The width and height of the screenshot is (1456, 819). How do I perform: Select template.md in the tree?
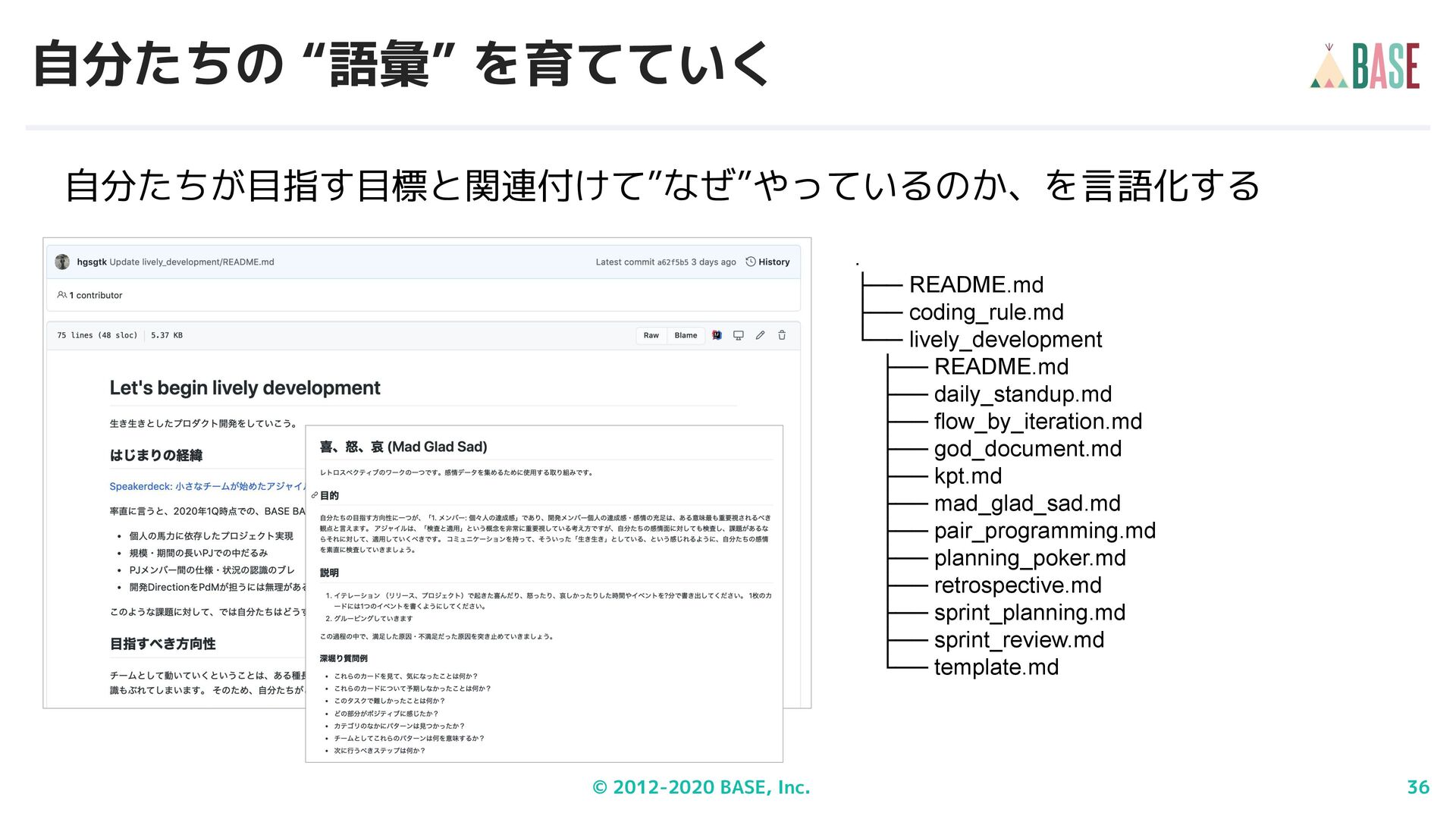[996, 667]
